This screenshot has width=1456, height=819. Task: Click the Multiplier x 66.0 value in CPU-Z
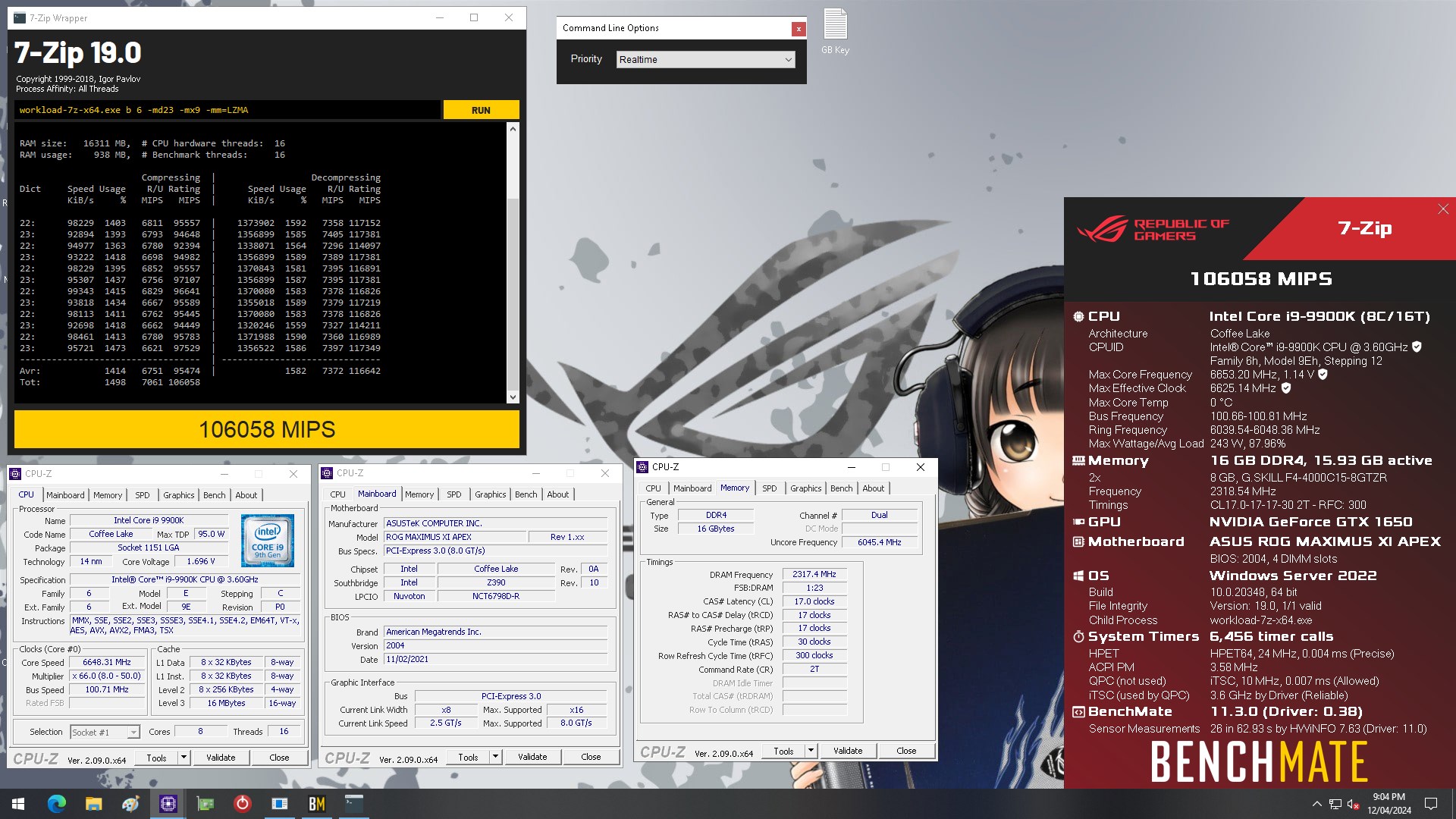(x=107, y=676)
